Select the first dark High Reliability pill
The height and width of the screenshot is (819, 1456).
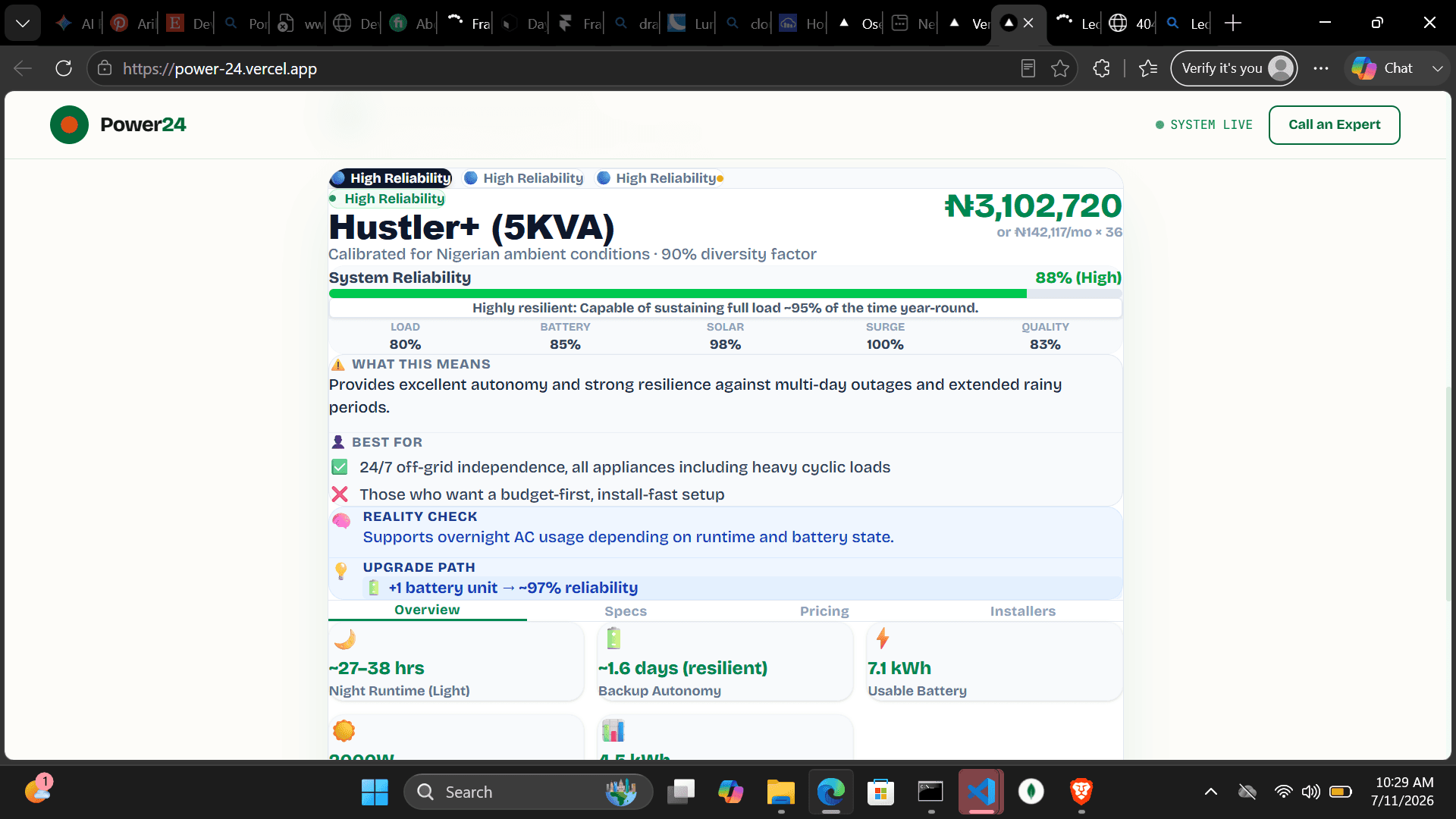(391, 178)
